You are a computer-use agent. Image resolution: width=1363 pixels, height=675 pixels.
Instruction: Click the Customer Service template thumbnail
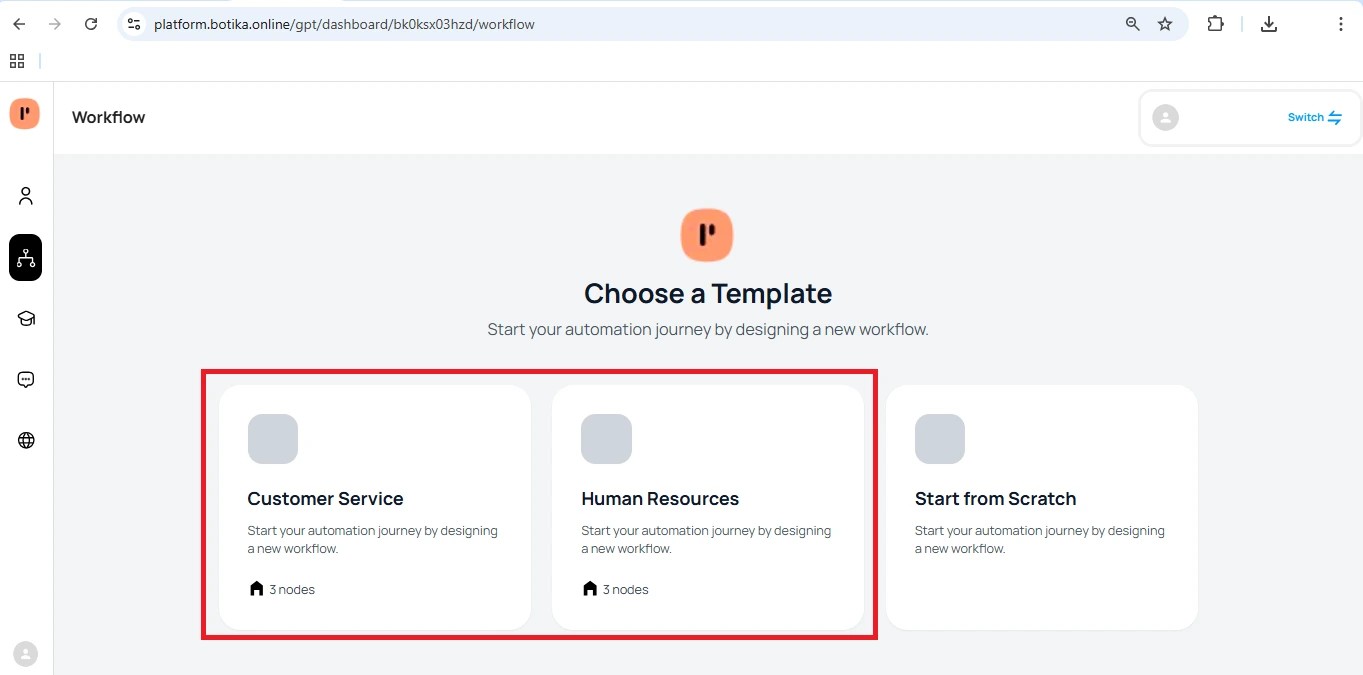(x=273, y=439)
